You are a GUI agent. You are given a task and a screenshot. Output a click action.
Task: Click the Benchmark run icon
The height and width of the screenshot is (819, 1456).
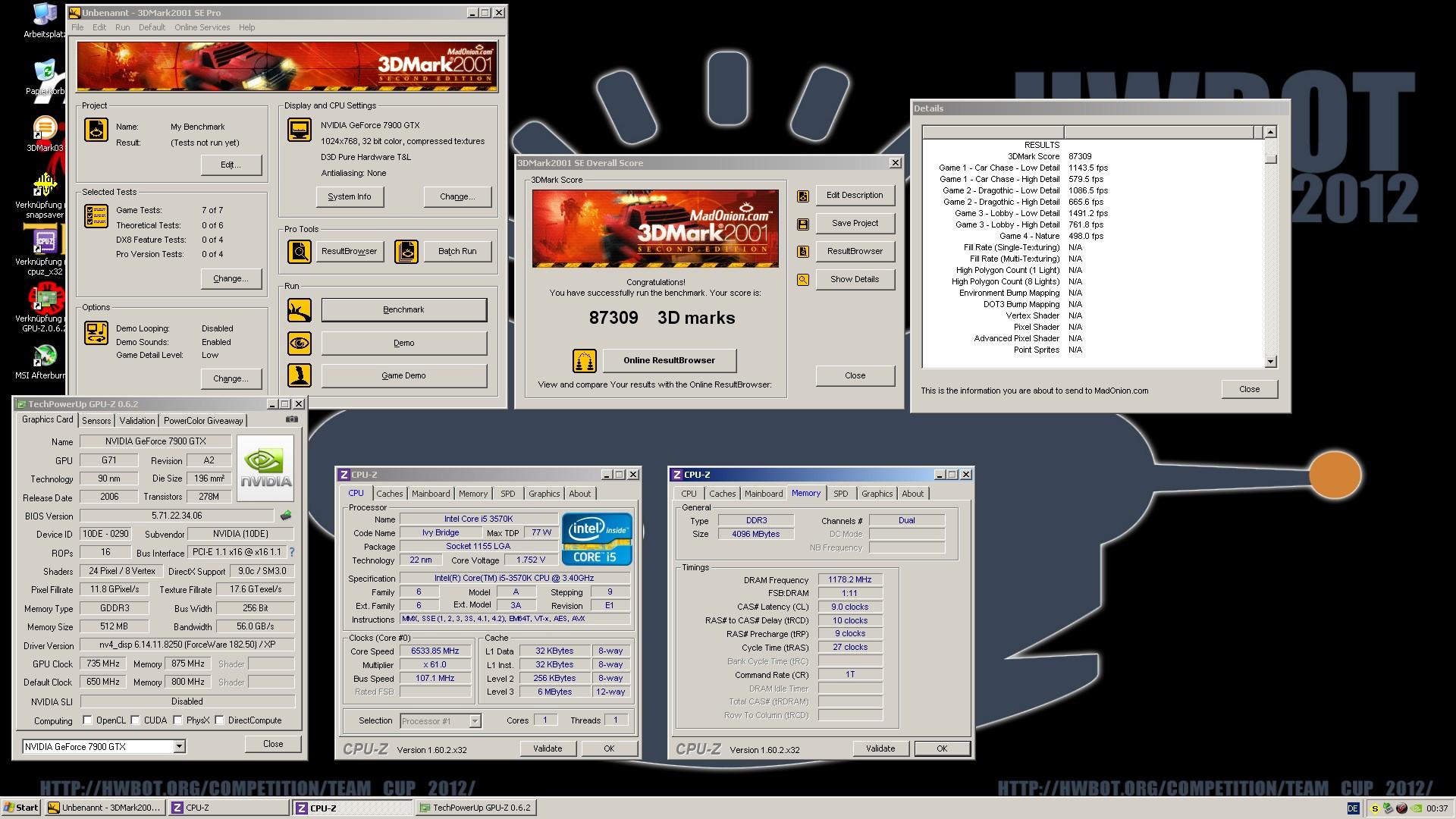300,309
